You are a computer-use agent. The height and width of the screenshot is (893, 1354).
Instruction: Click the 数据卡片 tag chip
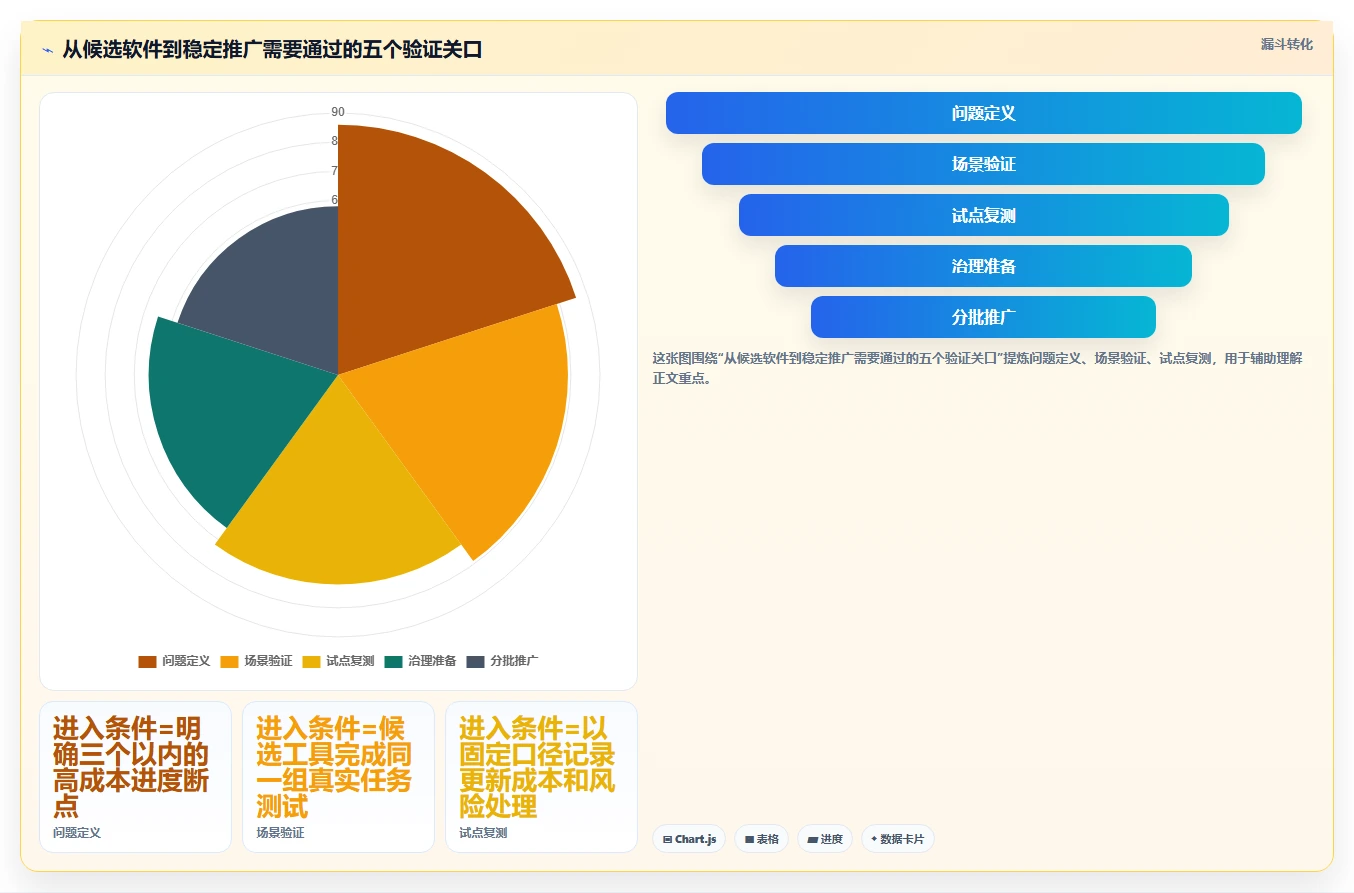point(897,839)
